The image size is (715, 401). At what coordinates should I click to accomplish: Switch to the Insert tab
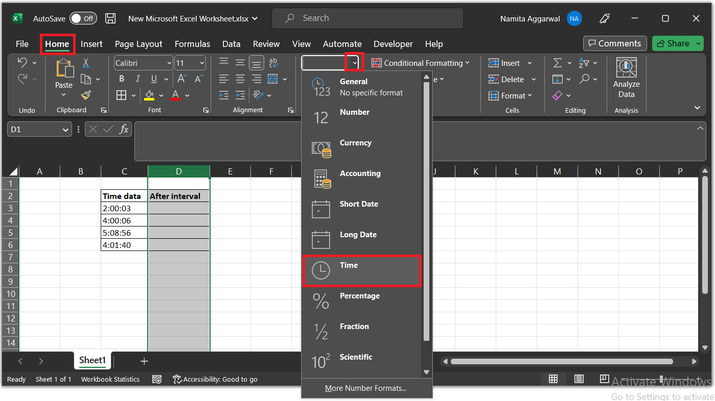click(91, 44)
